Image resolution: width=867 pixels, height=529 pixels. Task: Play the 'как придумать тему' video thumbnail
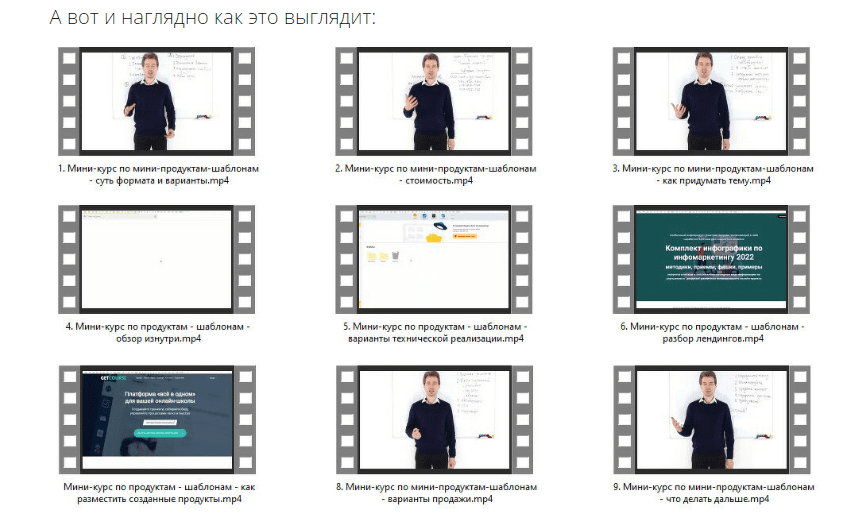(713, 102)
